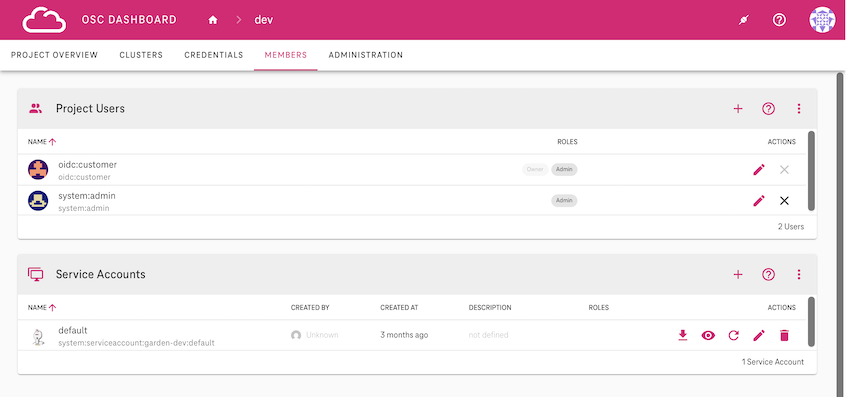The image size is (846, 397).
Task: Open the user avatar account menu
Action: tap(822, 20)
